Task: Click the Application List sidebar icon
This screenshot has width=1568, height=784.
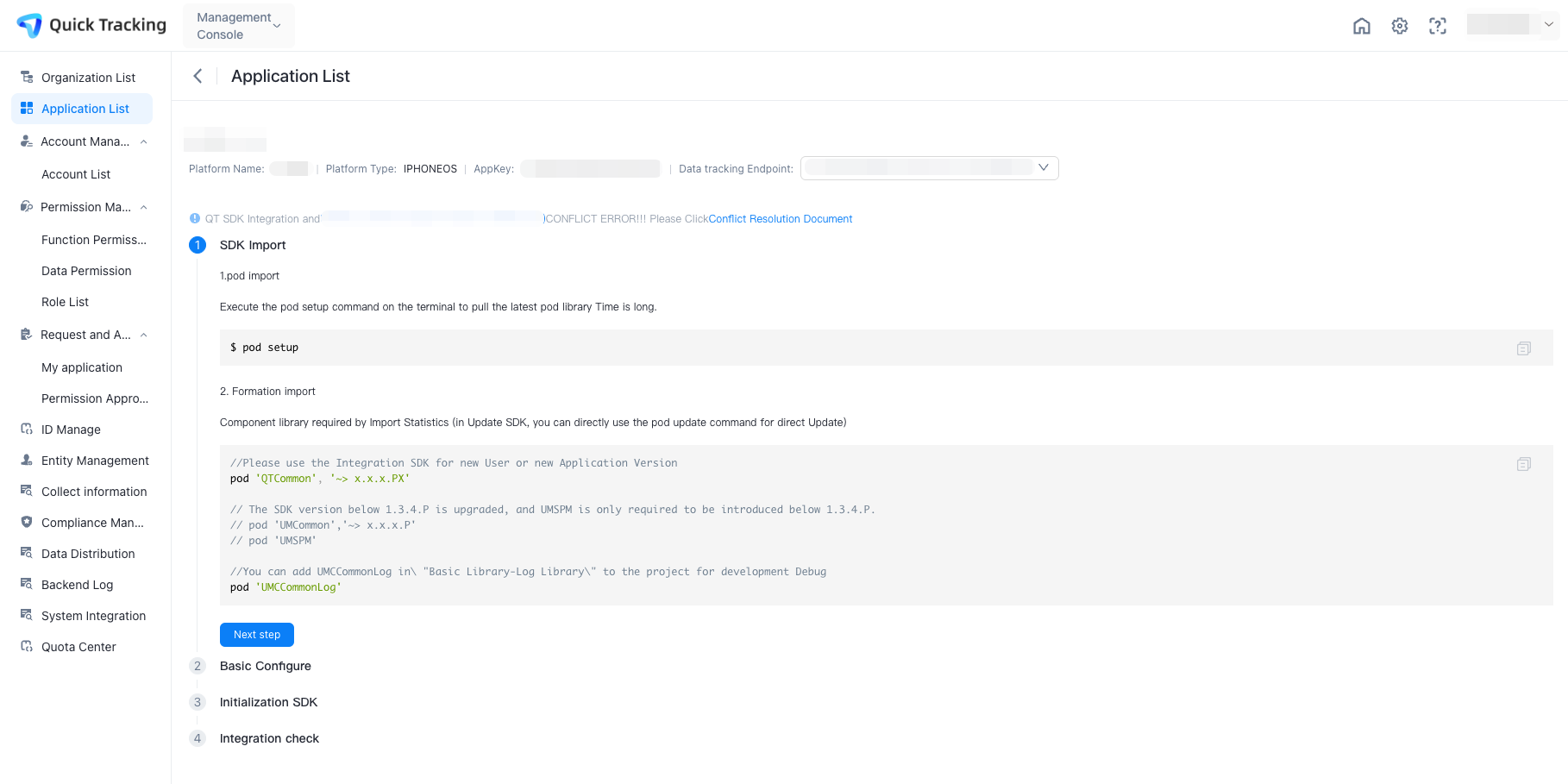Action: [27, 109]
